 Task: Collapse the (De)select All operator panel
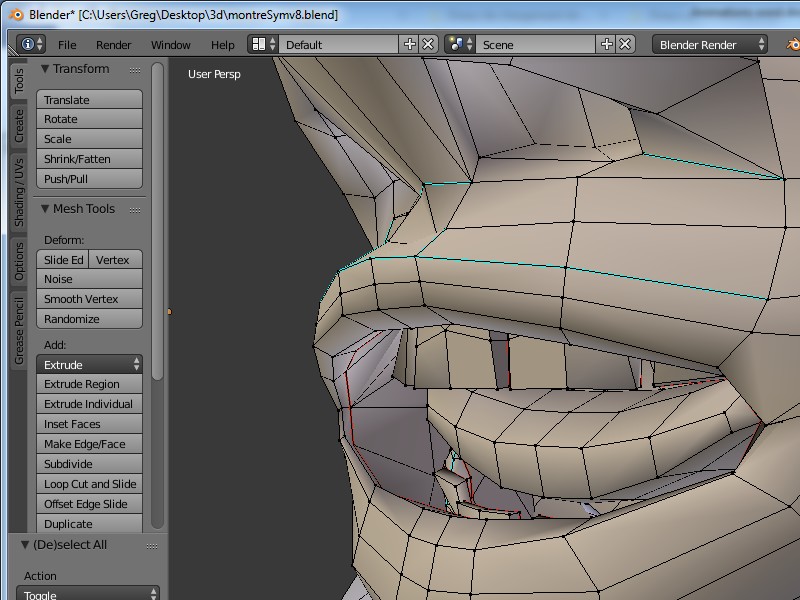click(x=25, y=544)
